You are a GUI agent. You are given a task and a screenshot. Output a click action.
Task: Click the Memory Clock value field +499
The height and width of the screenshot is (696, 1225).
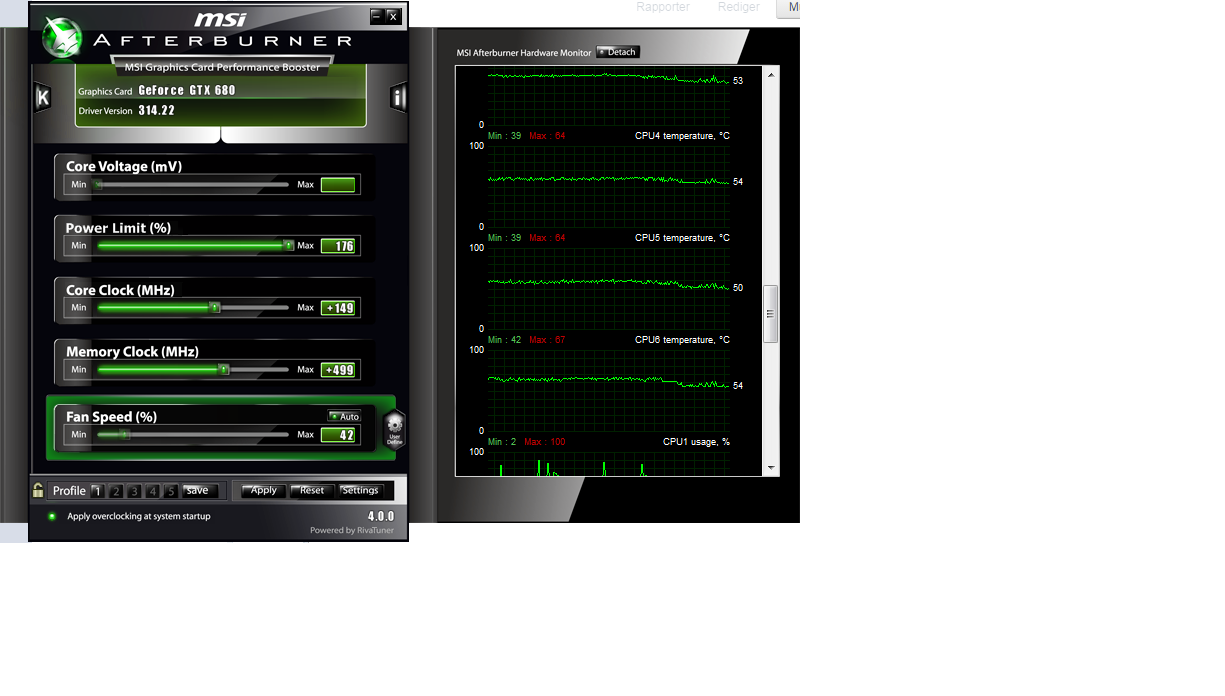tap(338, 370)
